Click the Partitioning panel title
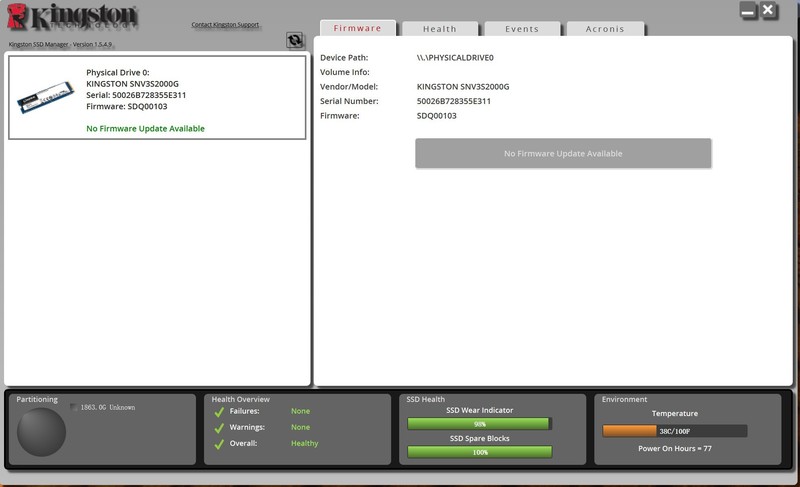Screen dimensions: 800x487 [37, 399]
